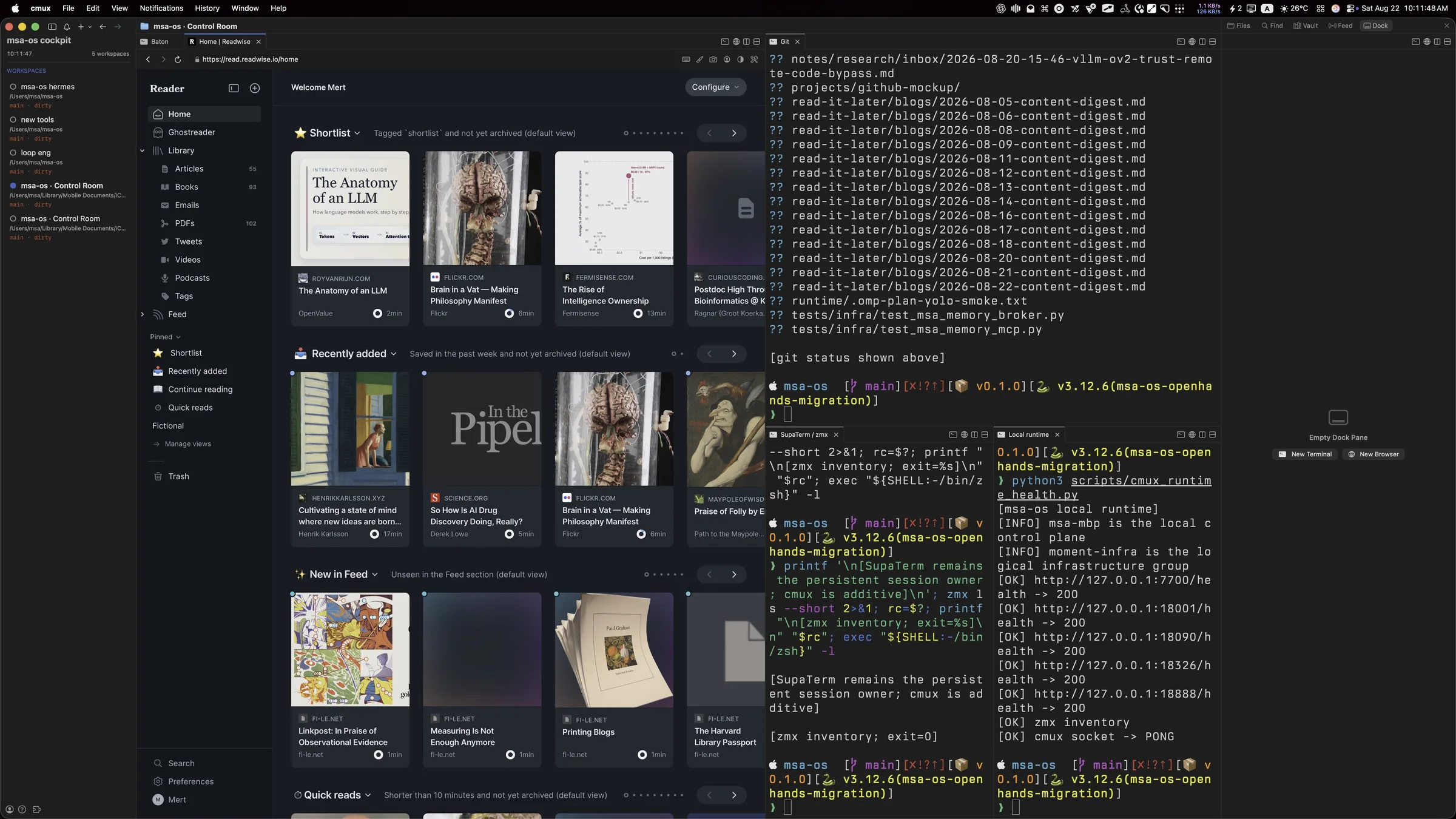Toggle the cmux workspace sidebar
The image size is (1456, 819).
pyautogui.click(x=52, y=27)
